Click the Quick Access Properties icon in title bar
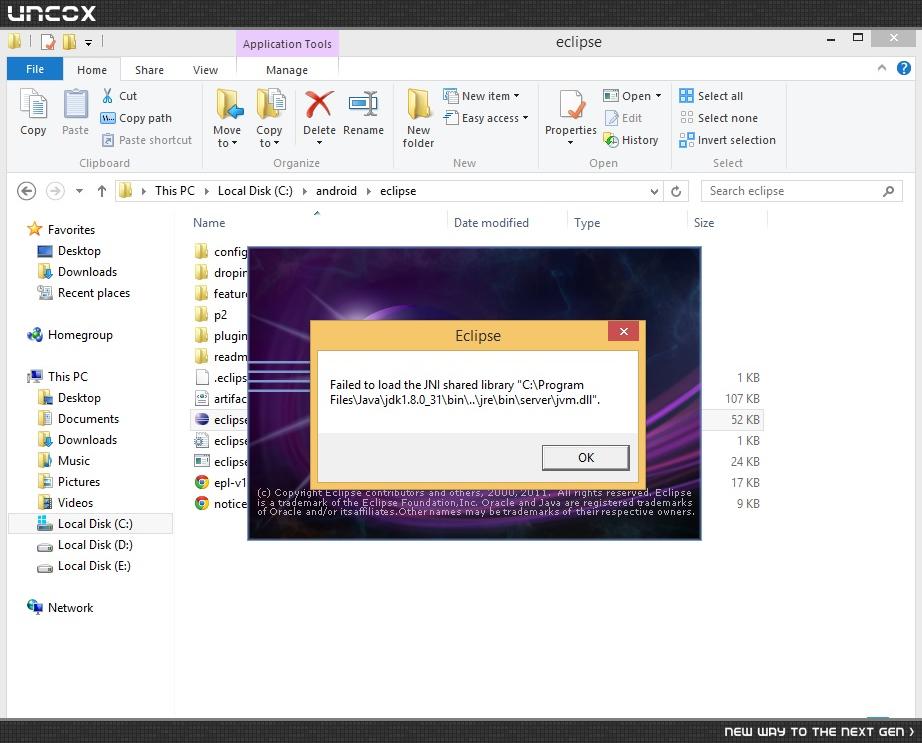This screenshot has width=922, height=743. click(x=48, y=42)
